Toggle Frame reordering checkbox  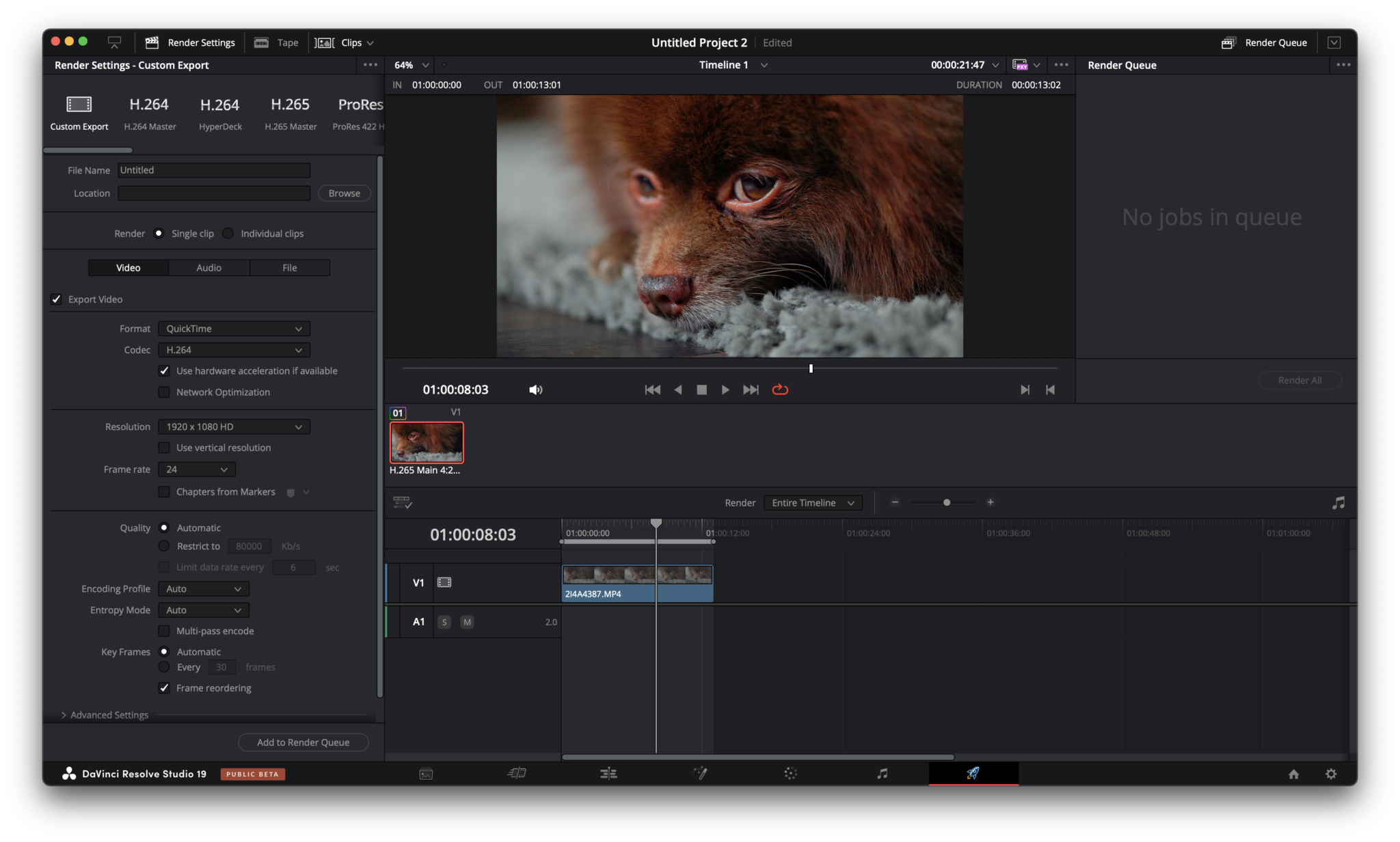[164, 688]
